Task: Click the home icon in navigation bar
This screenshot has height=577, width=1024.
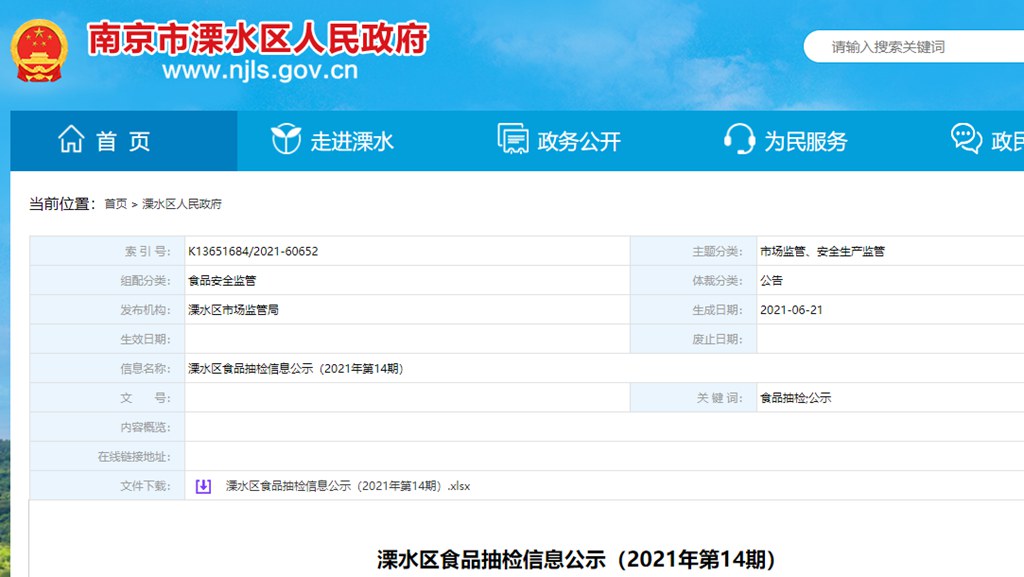Action: (71, 140)
